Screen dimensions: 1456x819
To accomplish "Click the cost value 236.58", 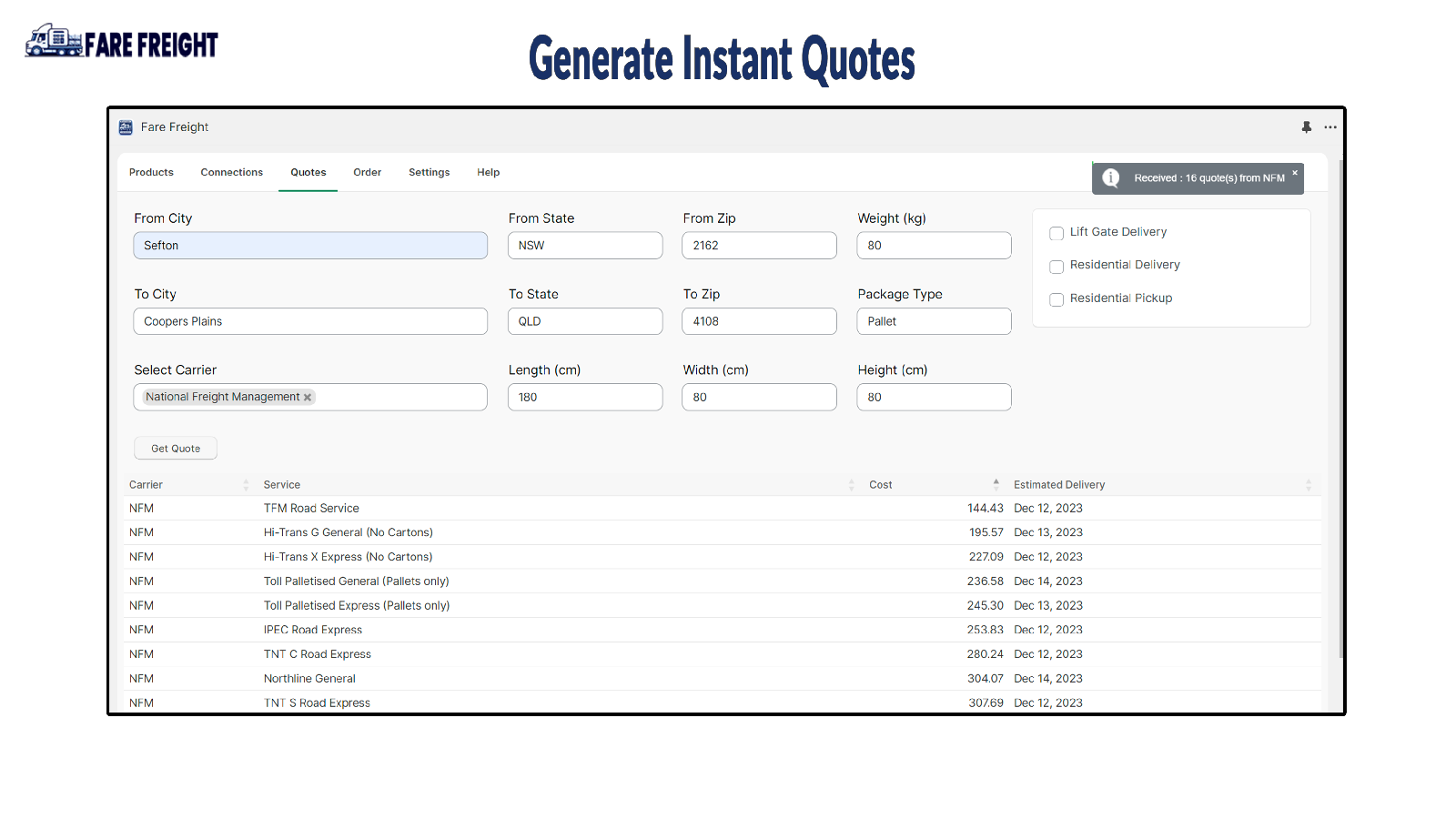I will [x=986, y=581].
